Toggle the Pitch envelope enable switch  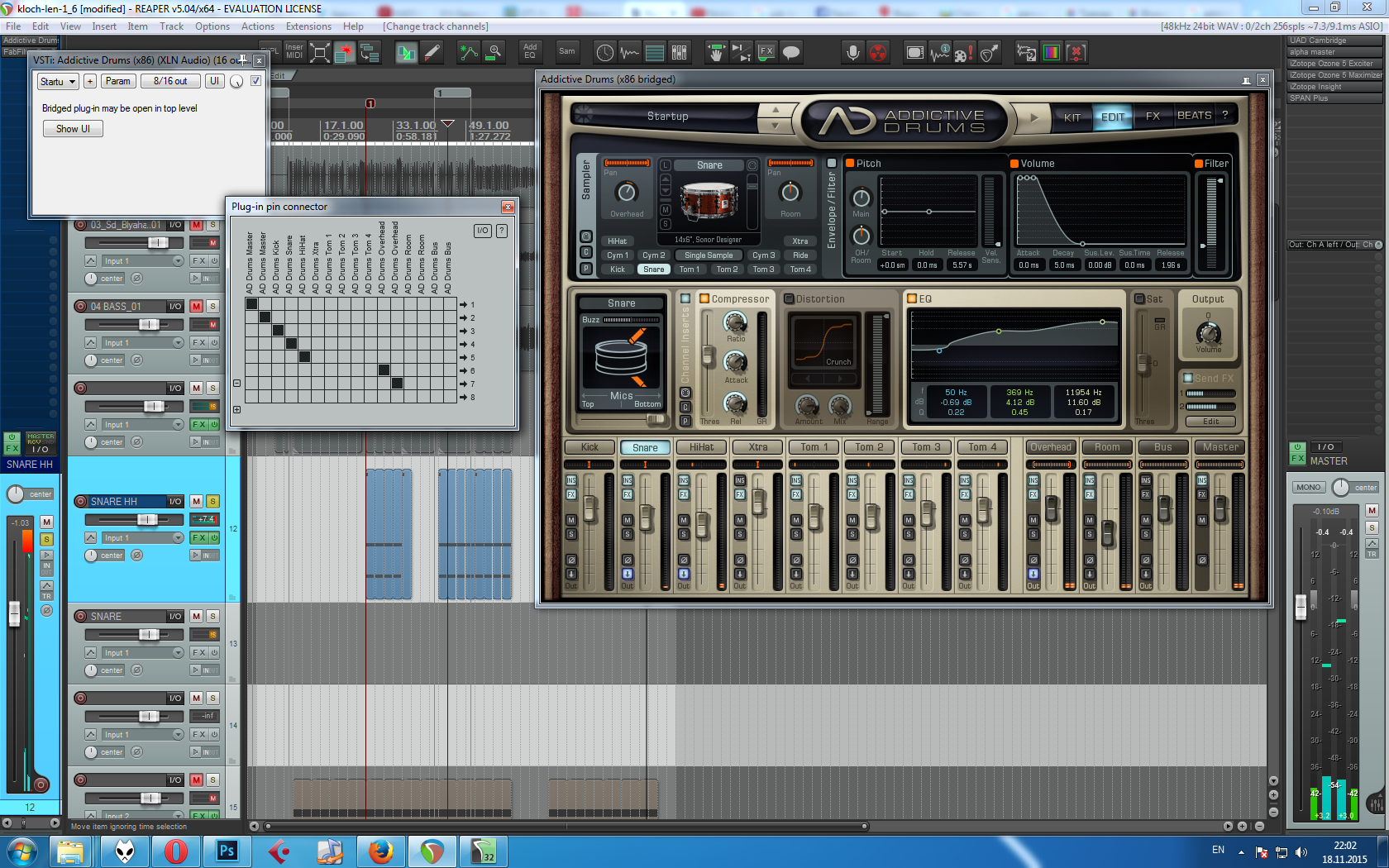[x=849, y=163]
